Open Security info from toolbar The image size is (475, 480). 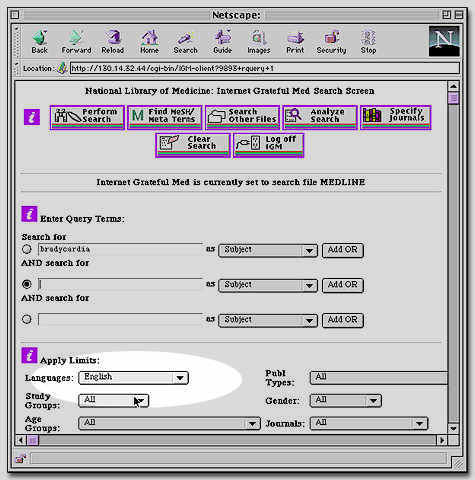point(331,42)
